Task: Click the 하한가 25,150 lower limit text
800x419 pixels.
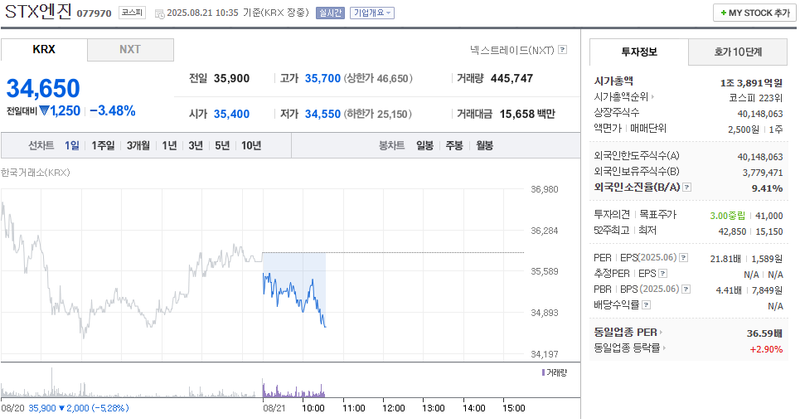Action: click(378, 114)
